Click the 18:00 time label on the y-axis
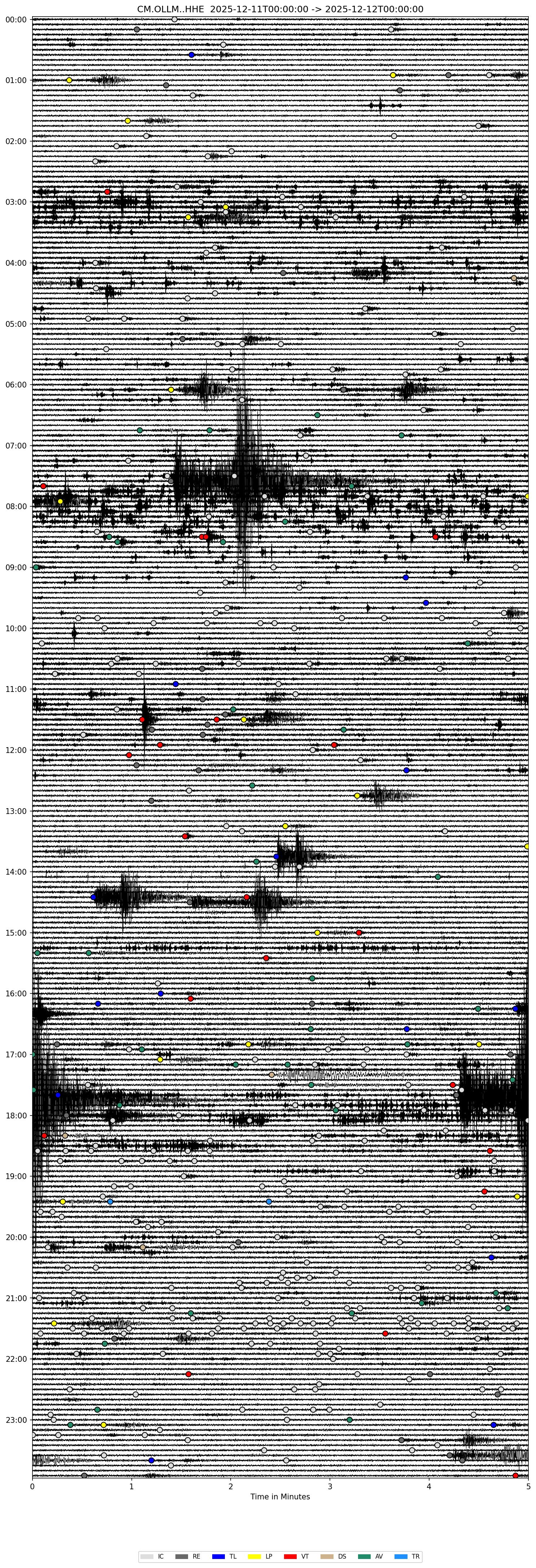The height and width of the screenshot is (1568, 536). (x=17, y=1115)
